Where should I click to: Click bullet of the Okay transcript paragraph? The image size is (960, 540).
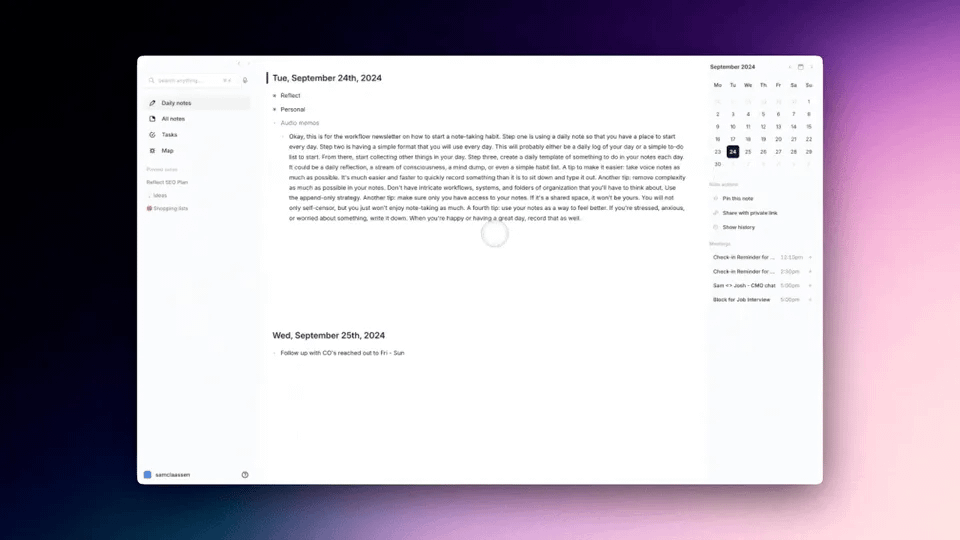tap(283, 137)
